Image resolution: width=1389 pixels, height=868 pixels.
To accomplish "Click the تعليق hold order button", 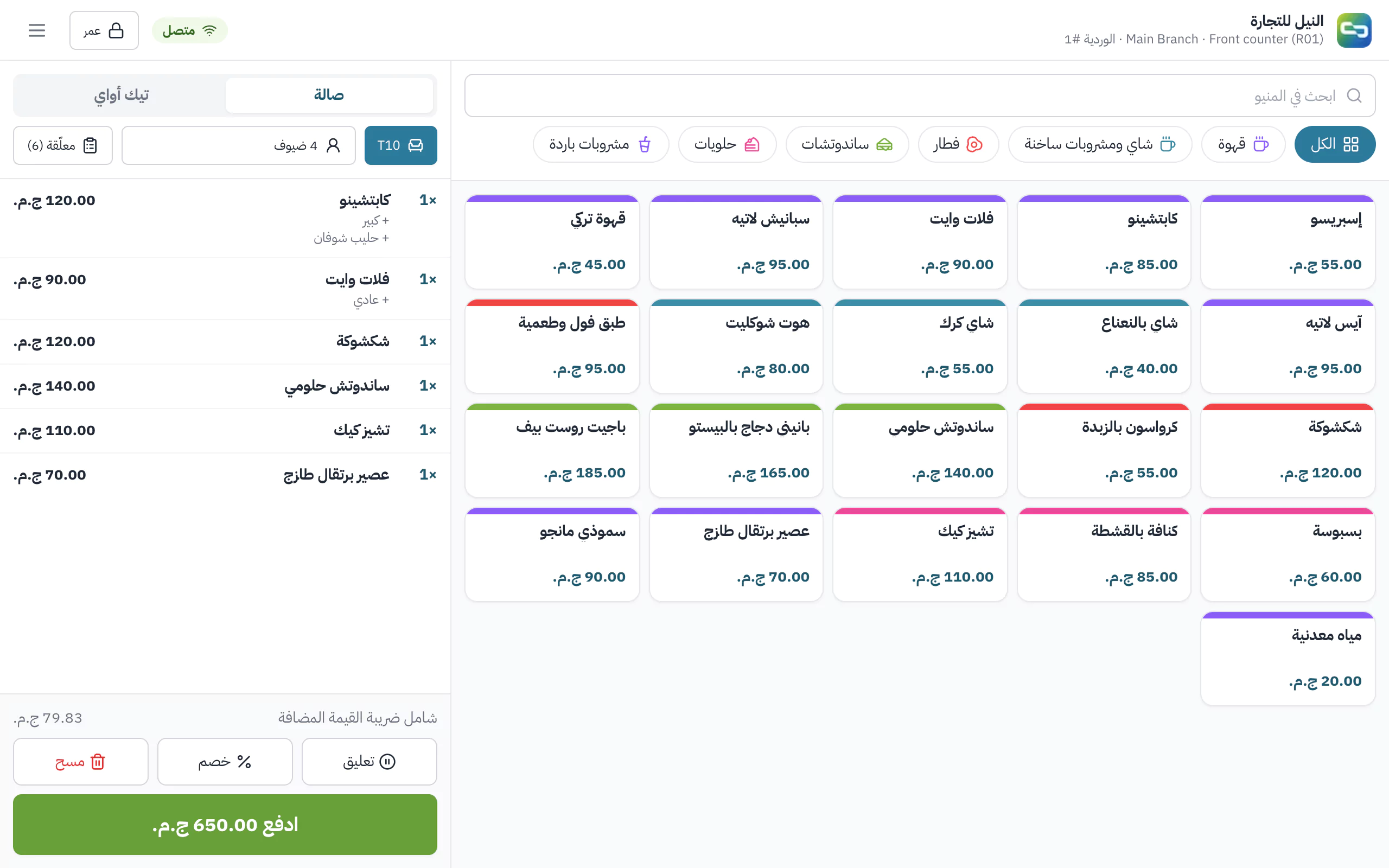I will pyautogui.click(x=369, y=761).
